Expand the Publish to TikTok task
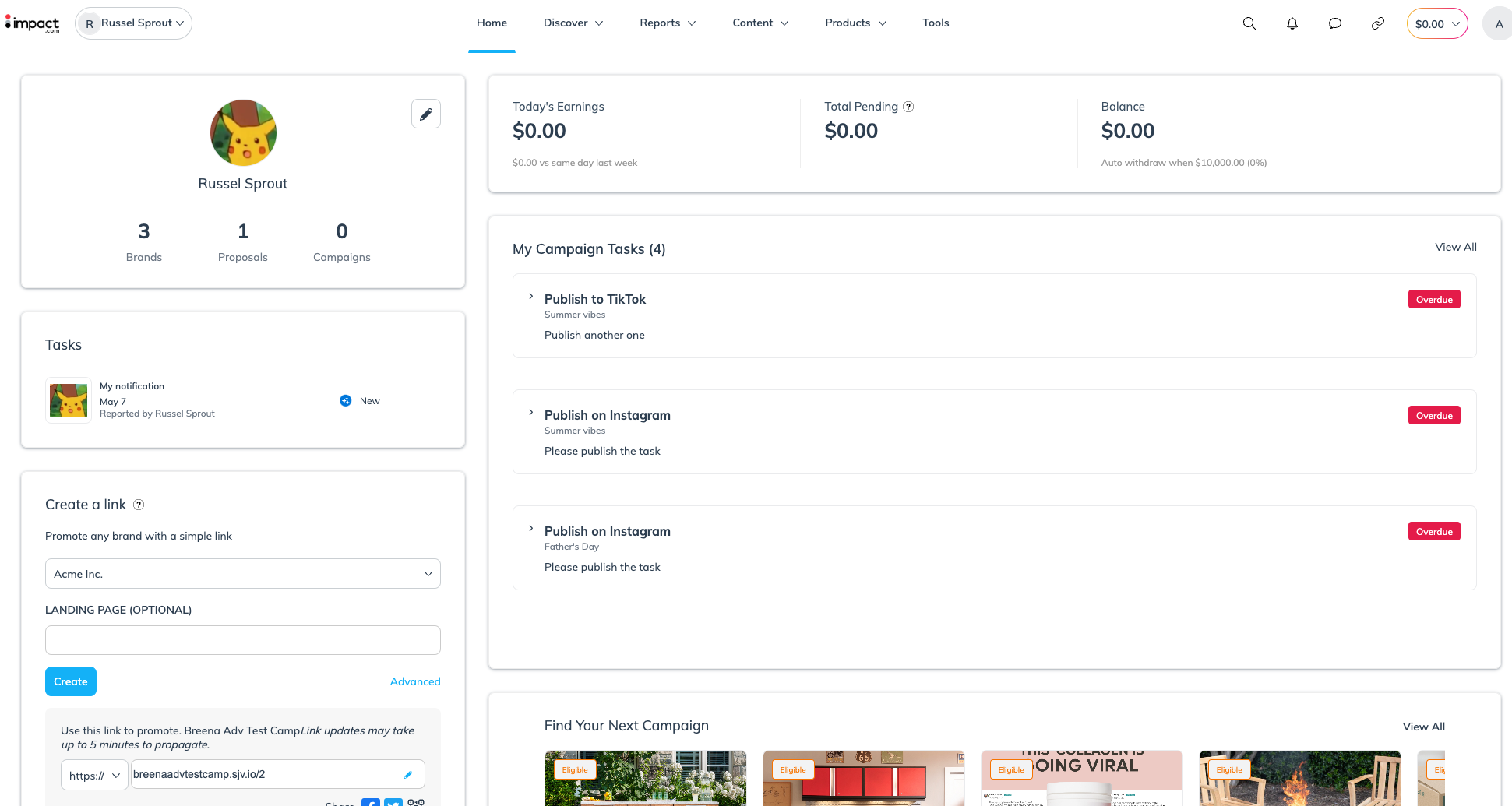The image size is (1512, 806). (531, 297)
